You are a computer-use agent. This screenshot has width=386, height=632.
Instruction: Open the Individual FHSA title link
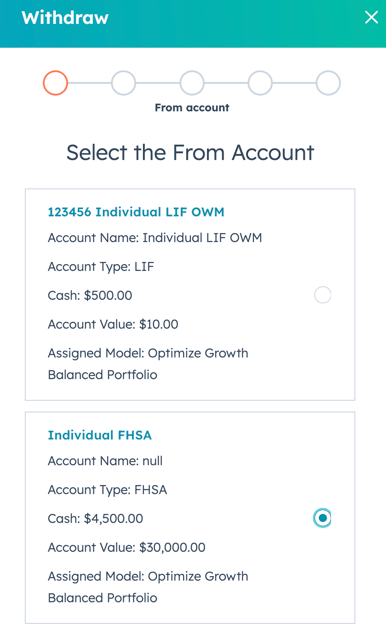[x=100, y=435]
